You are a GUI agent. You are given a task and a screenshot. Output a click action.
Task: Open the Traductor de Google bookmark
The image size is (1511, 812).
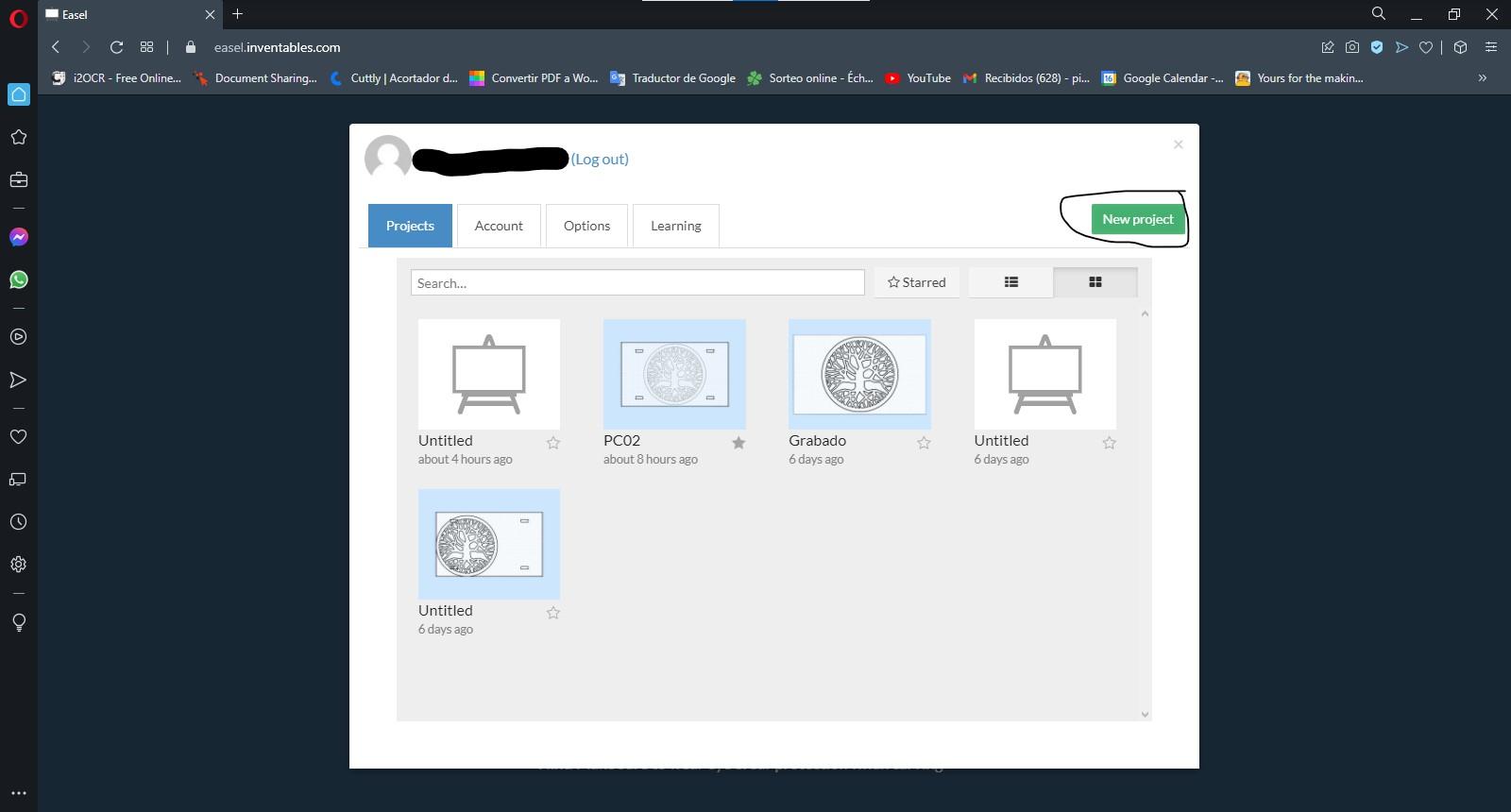click(672, 78)
